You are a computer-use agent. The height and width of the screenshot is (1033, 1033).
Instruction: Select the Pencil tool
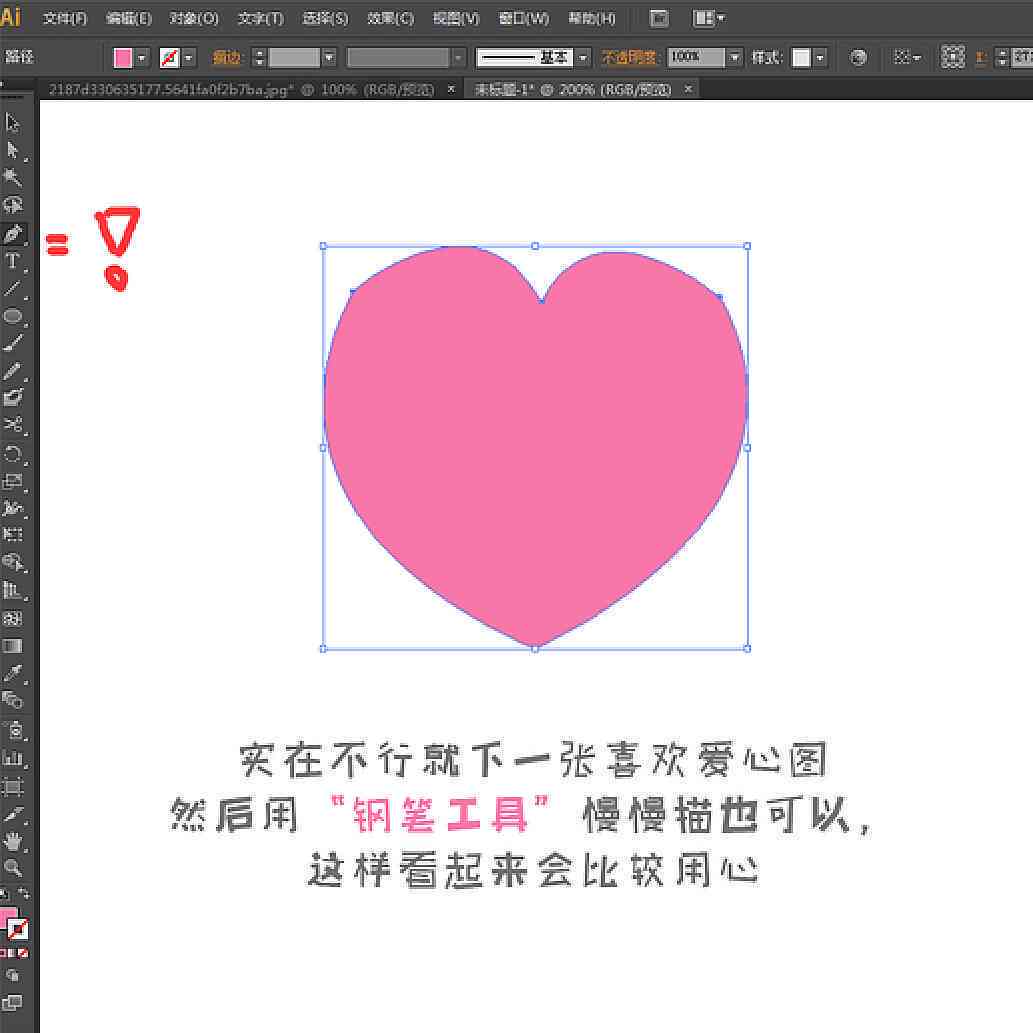point(13,371)
